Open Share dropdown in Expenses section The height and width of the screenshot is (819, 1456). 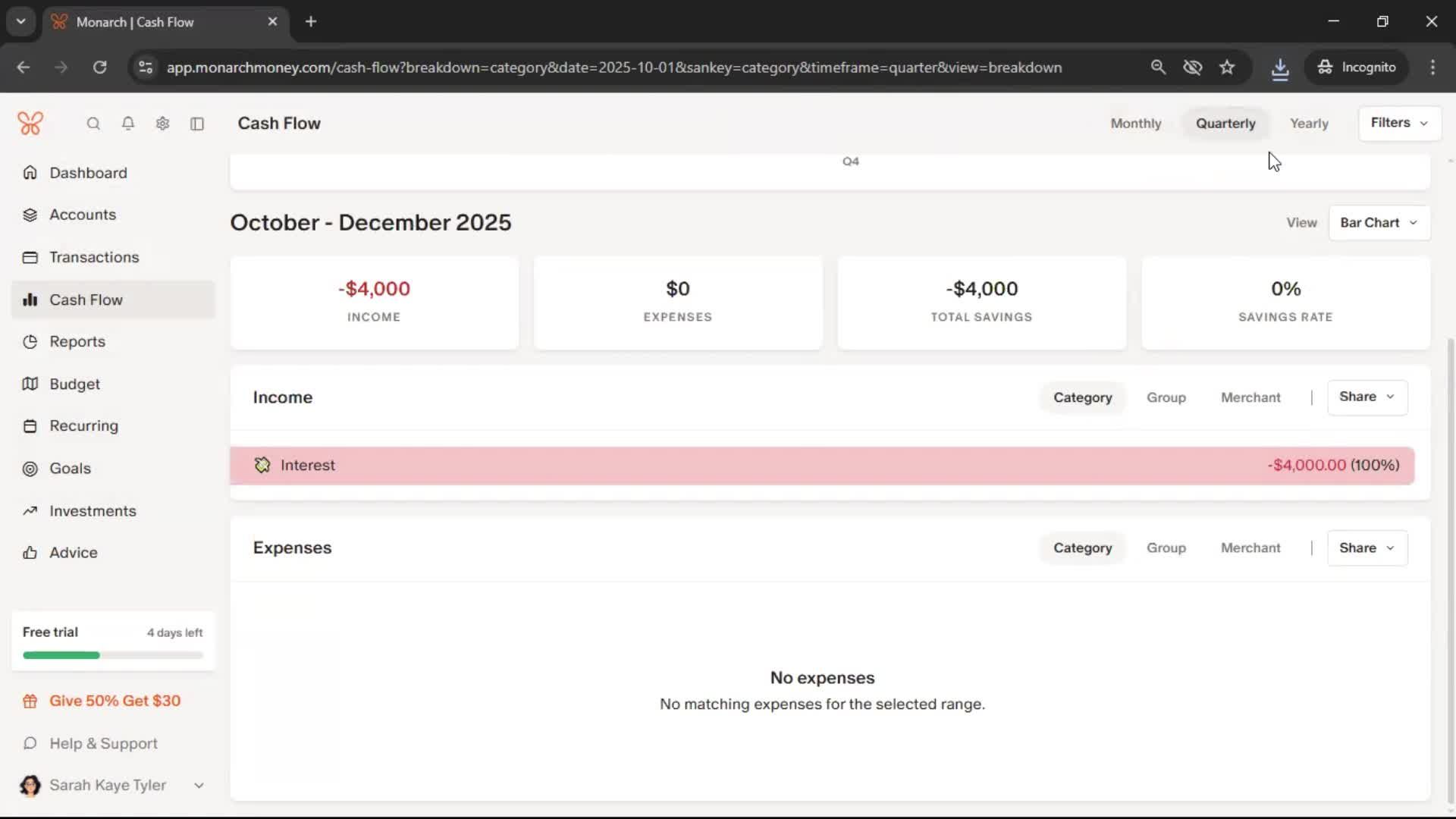(x=1367, y=548)
